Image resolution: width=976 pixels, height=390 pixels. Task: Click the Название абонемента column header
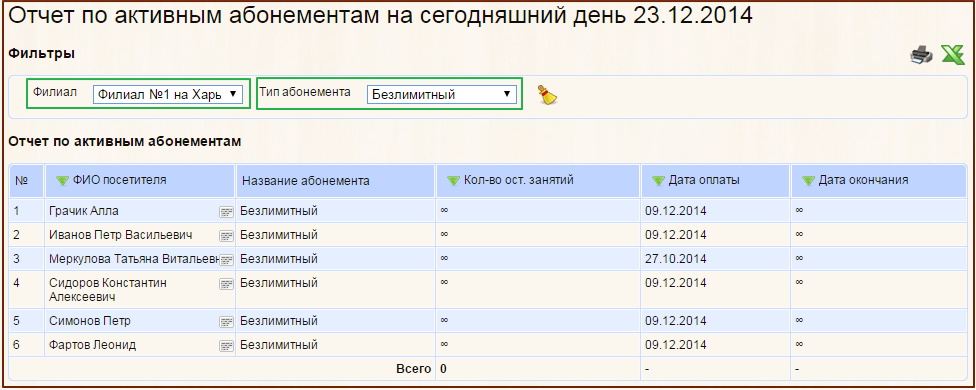coord(335,181)
